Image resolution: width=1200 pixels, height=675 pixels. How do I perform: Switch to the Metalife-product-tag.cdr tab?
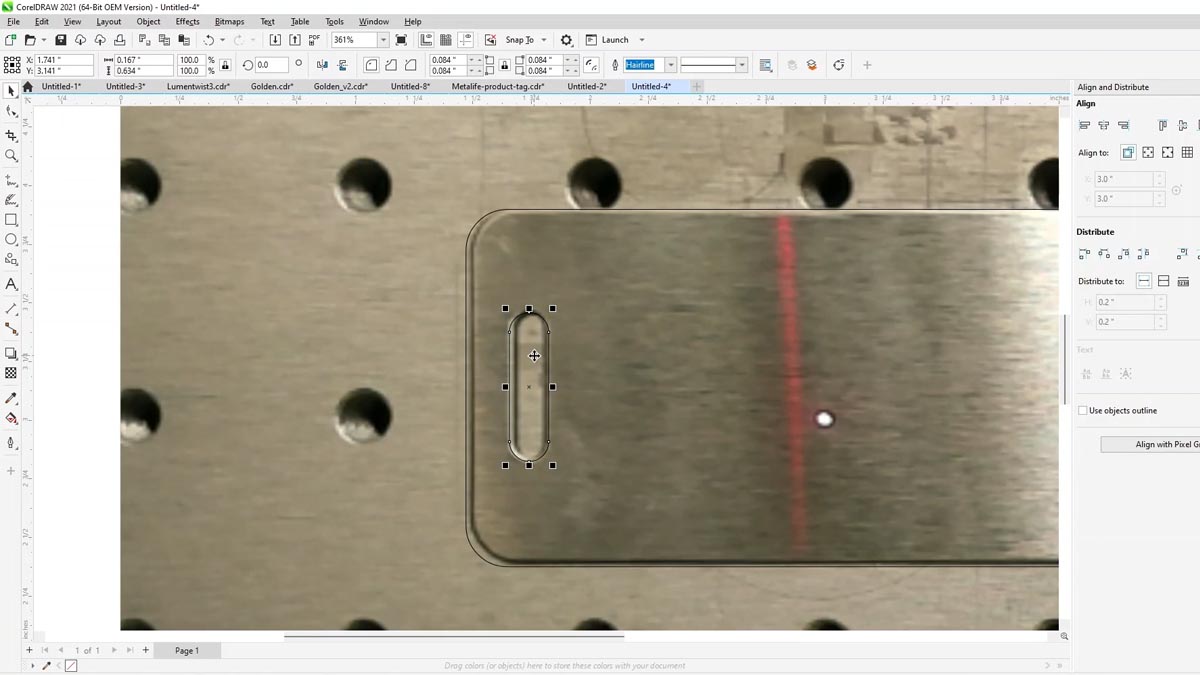[x=497, y=87]
